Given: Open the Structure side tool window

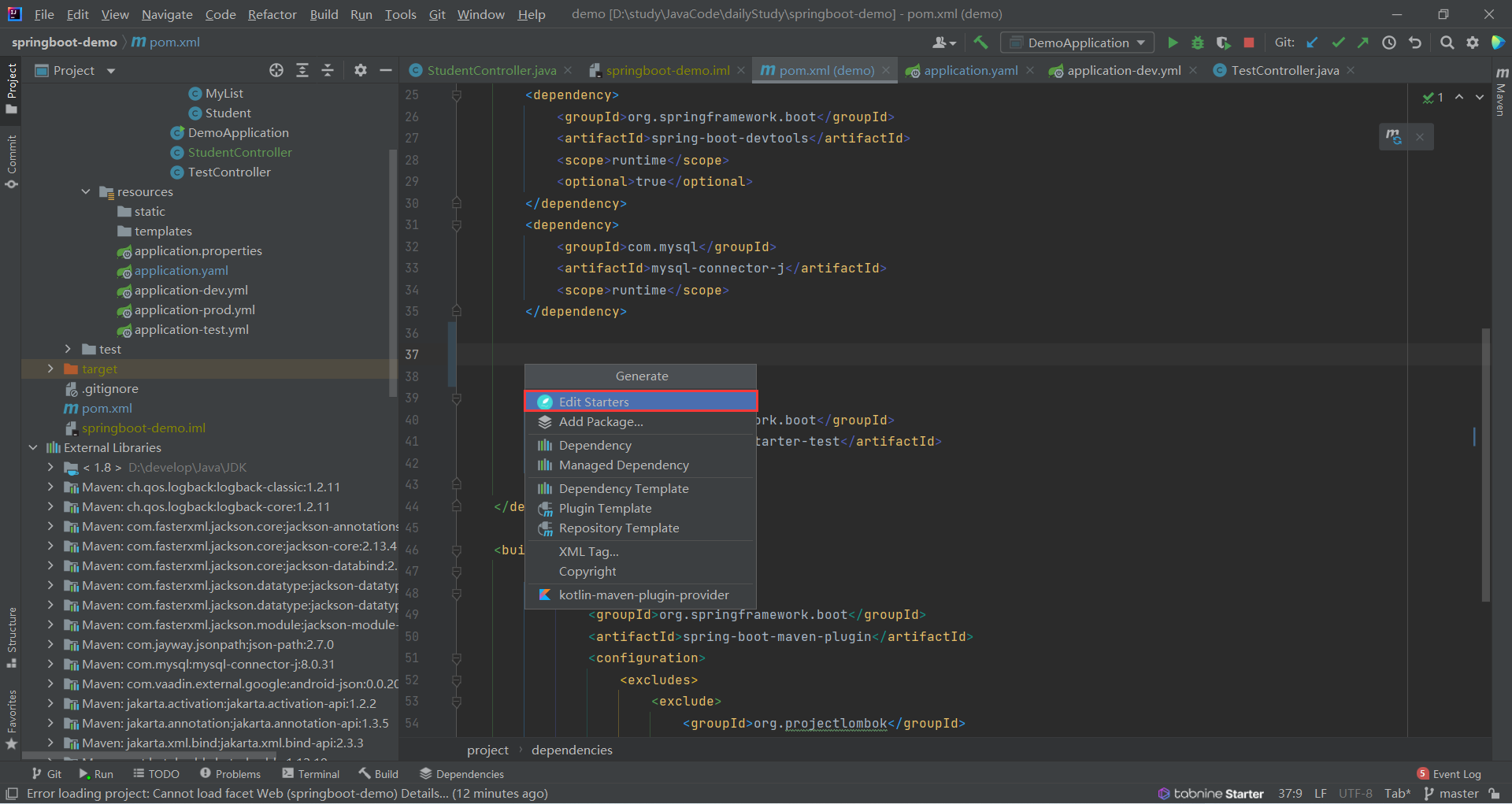Looking at the screenshot, I should pos(12,638).
